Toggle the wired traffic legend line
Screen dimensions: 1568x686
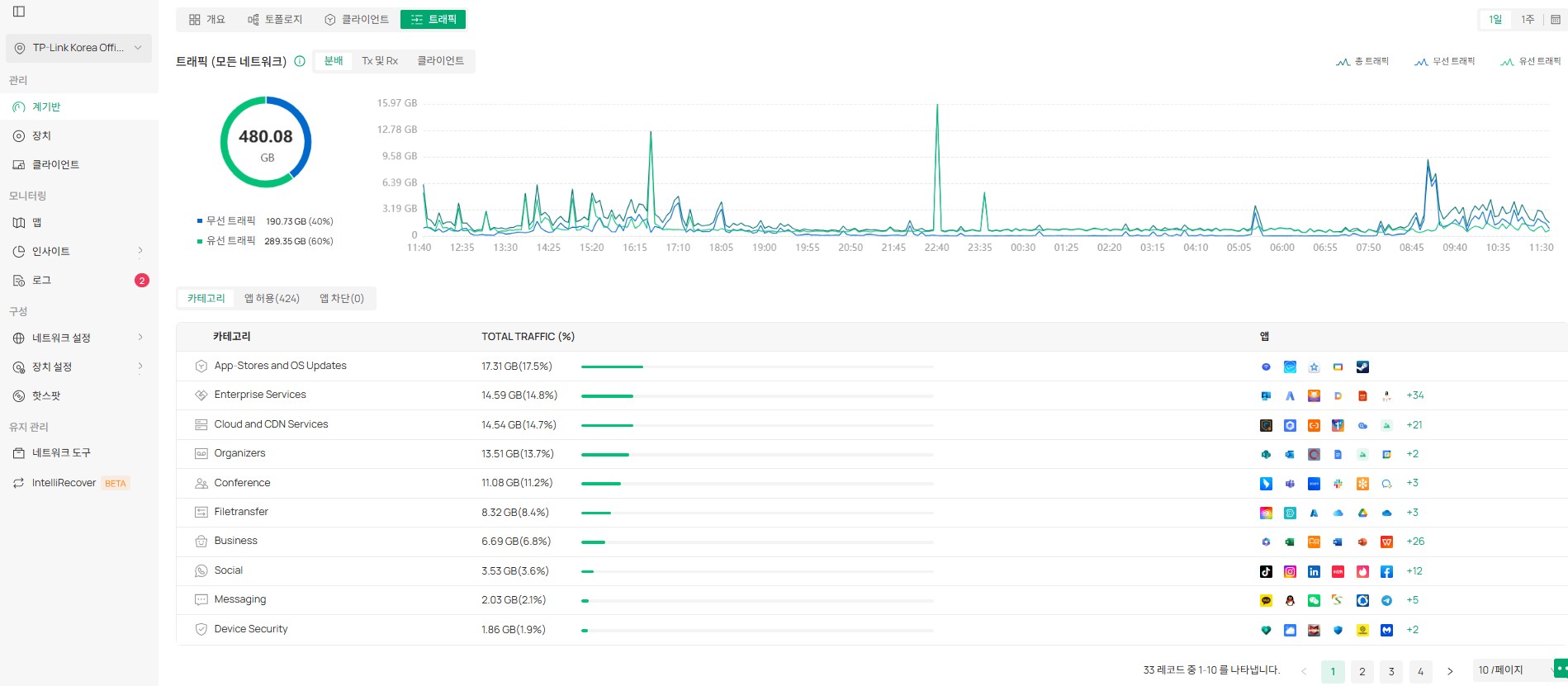[1530, 61]
